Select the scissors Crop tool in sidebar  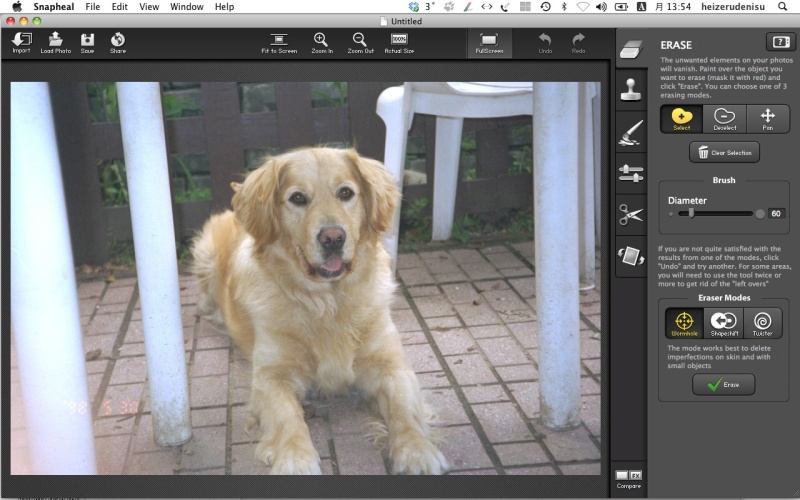coord(631,214)
